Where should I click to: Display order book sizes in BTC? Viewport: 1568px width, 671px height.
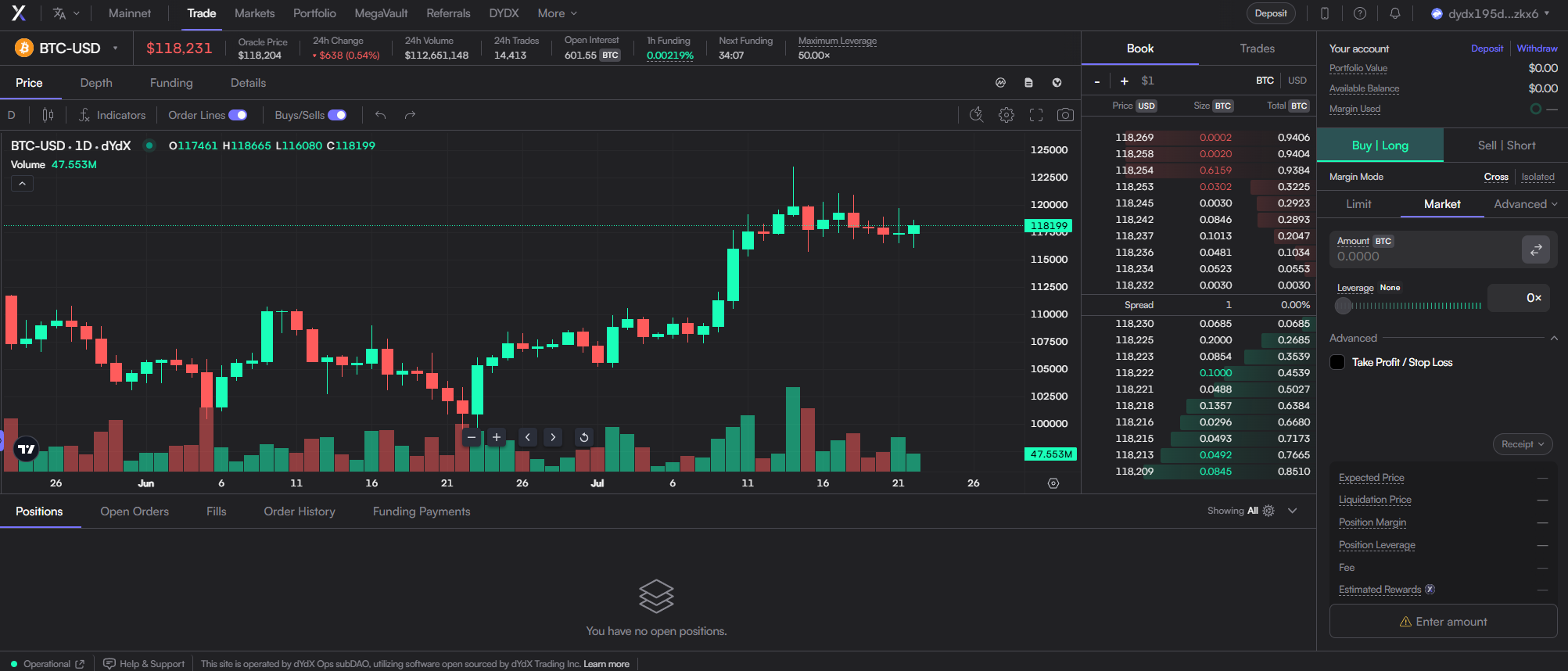(1265, 81)
